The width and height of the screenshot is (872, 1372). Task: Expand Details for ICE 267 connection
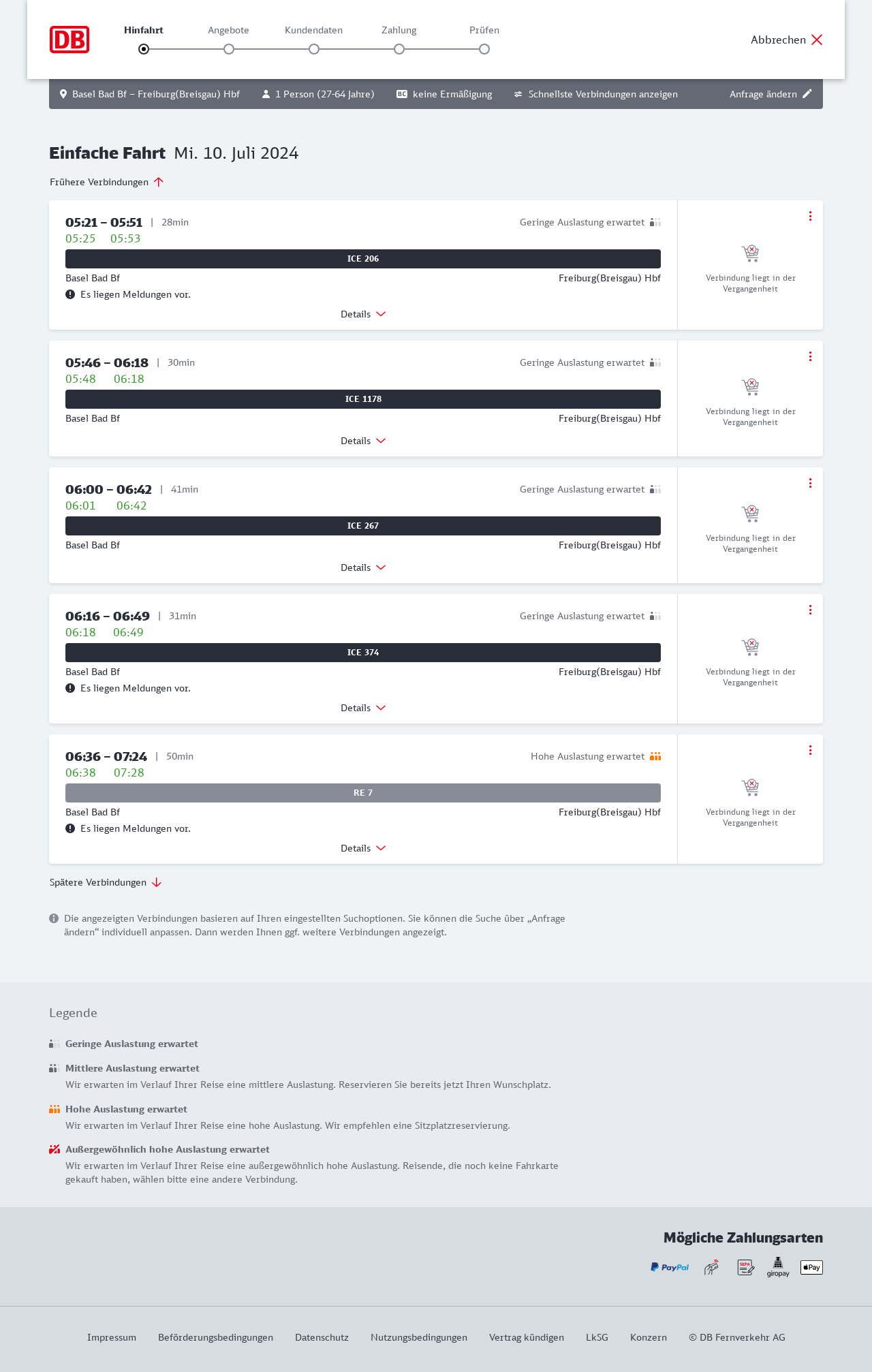(363, 567)
